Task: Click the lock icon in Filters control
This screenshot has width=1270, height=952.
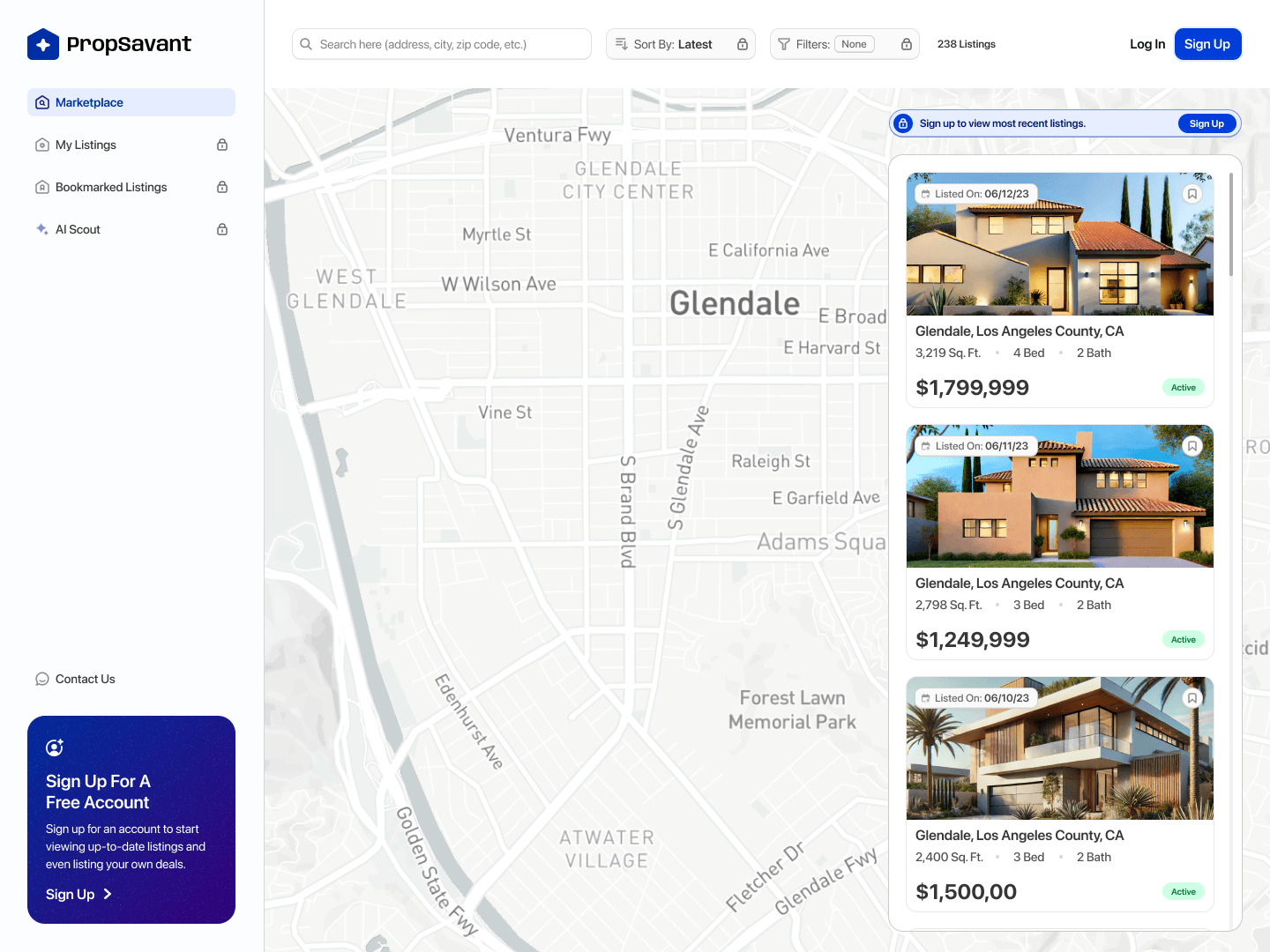Action: [907, 44]
